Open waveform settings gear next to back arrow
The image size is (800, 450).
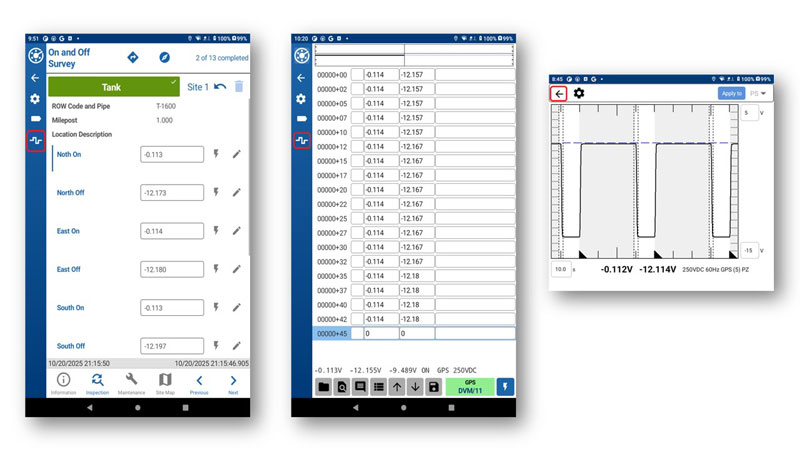click(x=579, y=93)
